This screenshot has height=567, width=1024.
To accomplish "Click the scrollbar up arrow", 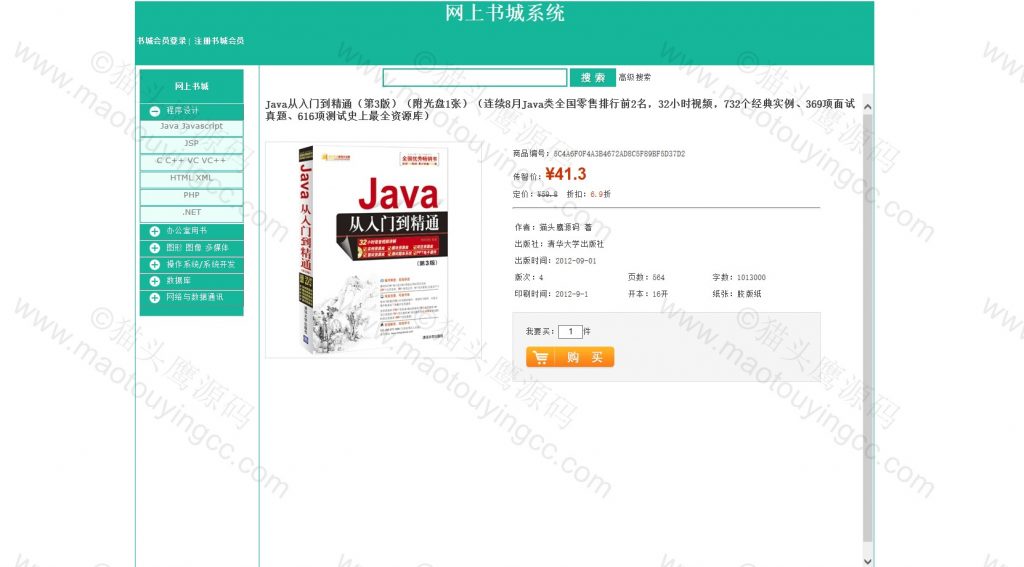I will (x=867, y=106).
